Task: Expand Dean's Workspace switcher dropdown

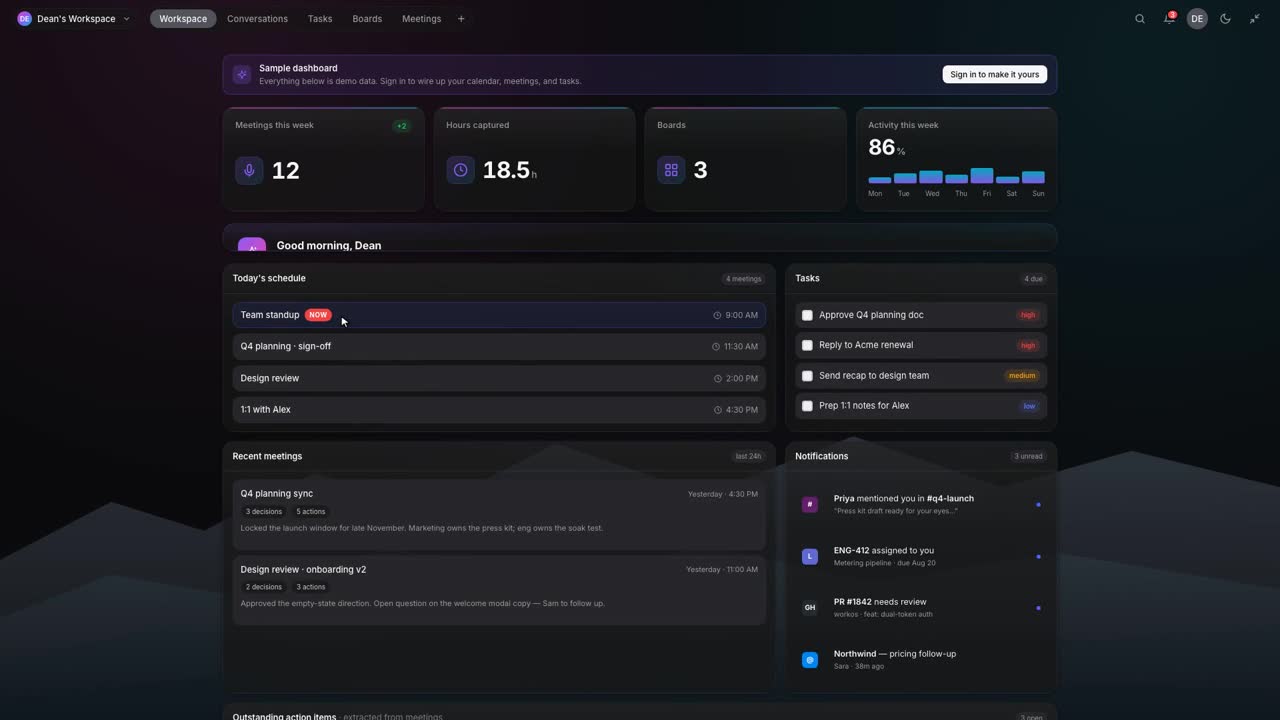Action: tap(74, 19)
